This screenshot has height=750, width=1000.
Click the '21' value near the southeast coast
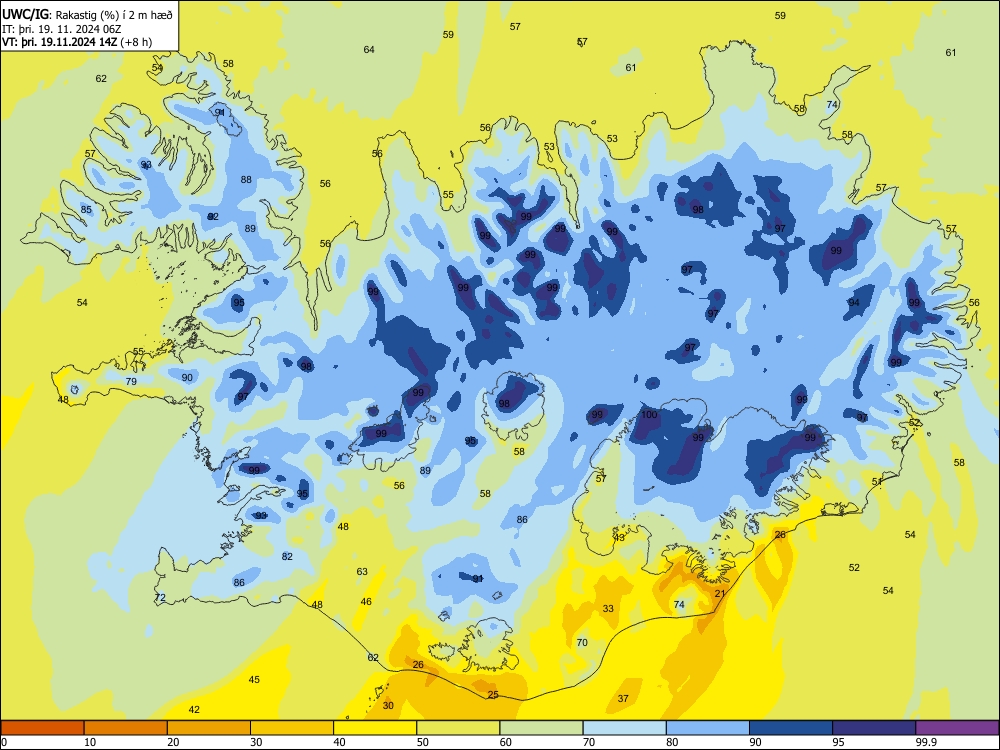tap(720, 594)
